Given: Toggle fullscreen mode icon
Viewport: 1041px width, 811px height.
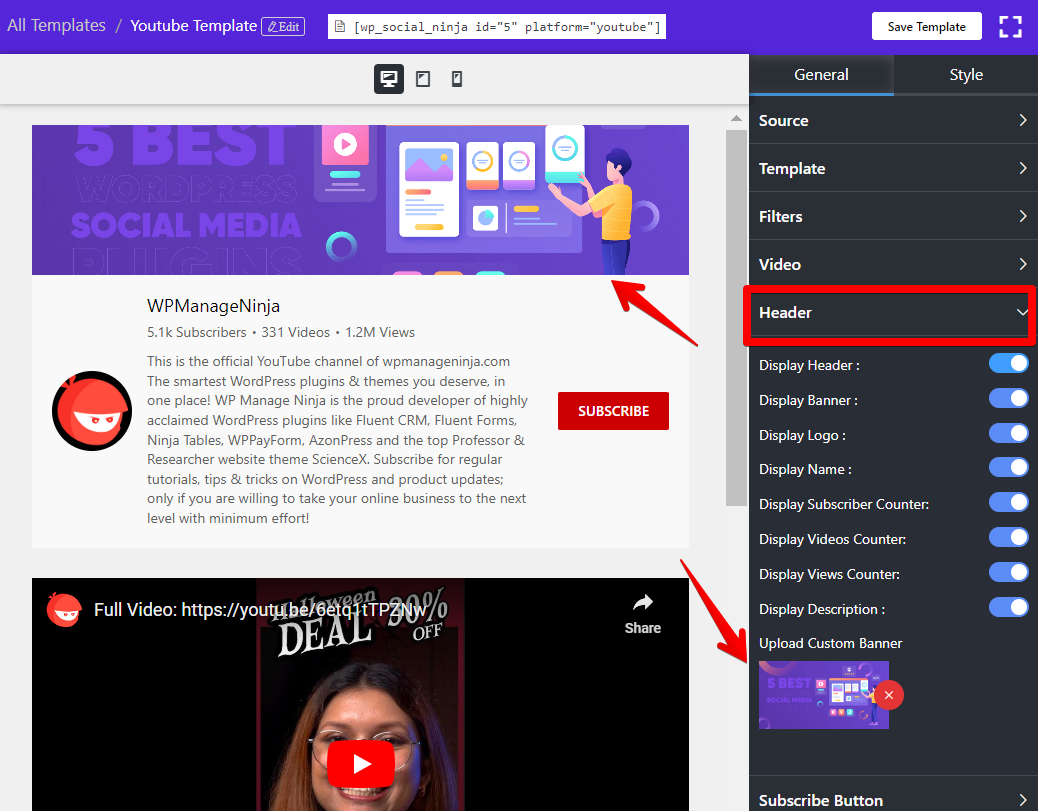Looking at the screenshot, I should pyautogui.click(x=1010, y=27).
